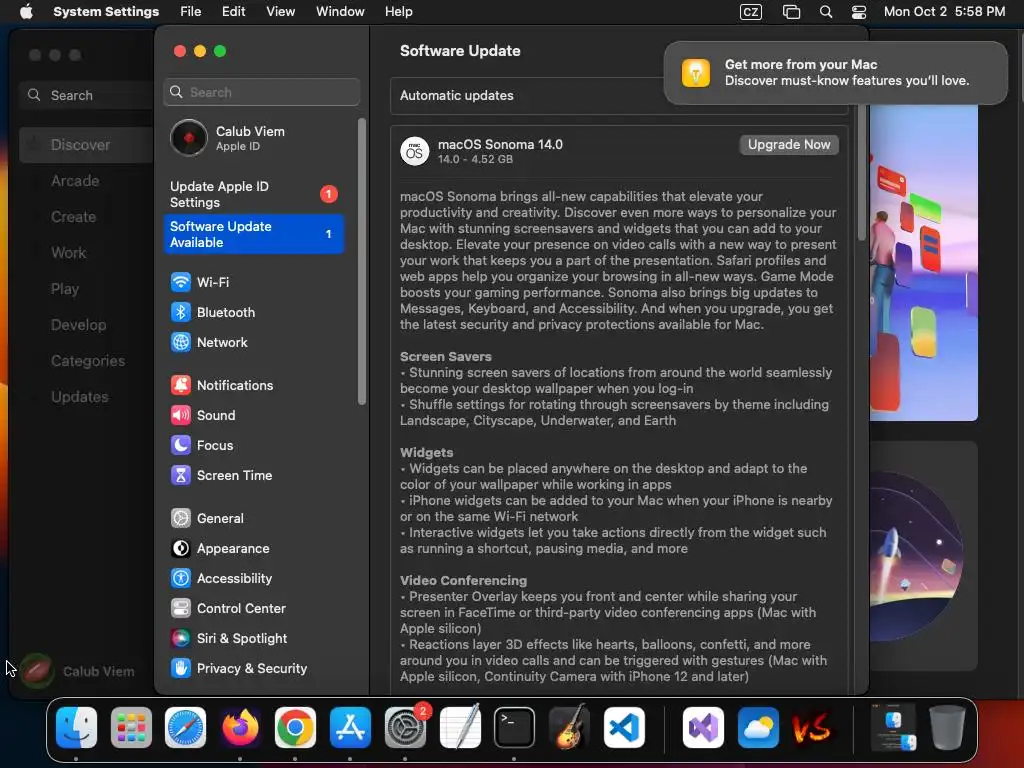Open the Edit menu
Screen dimensions: 1024x768
(233, 12)
